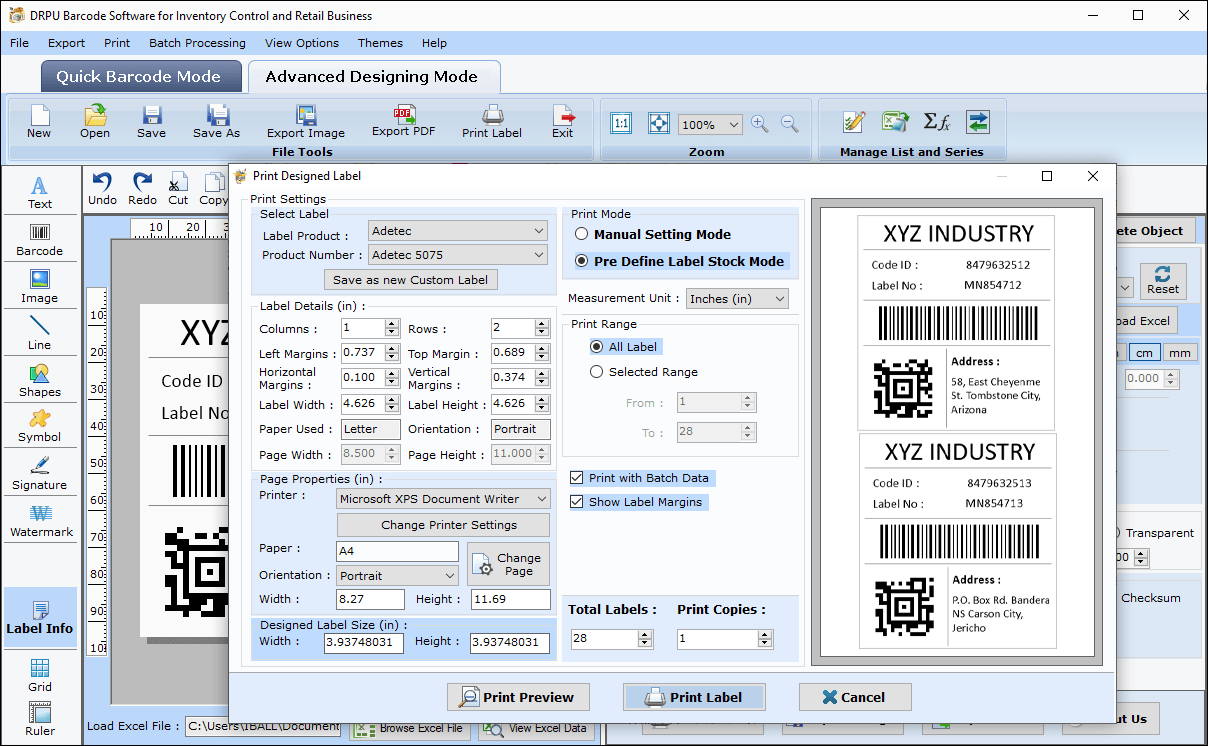Open the Label Product dropdown showing Adetec

click(458, 231)
